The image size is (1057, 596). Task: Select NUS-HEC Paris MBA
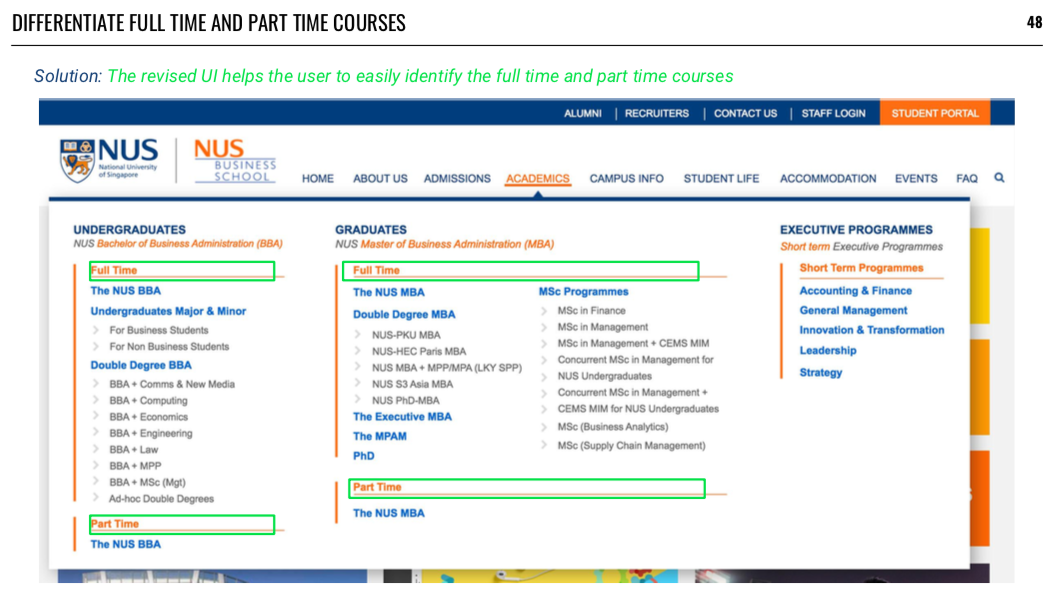point(419,351)
